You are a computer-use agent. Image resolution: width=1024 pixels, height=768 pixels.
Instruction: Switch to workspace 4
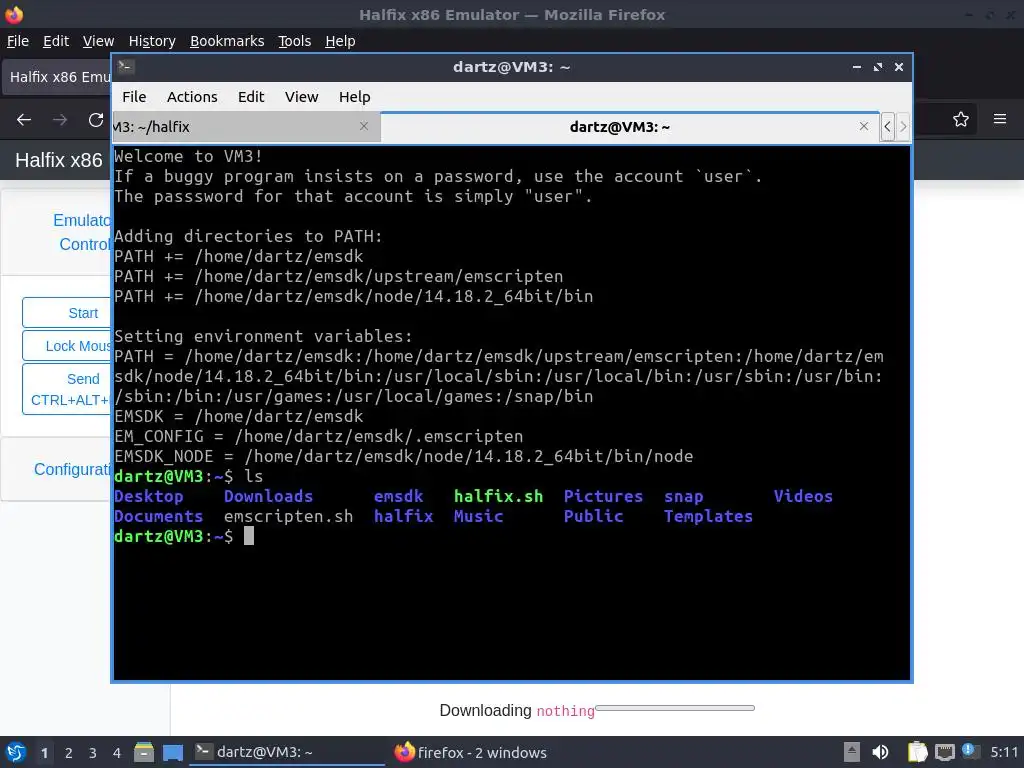point(117,753)
